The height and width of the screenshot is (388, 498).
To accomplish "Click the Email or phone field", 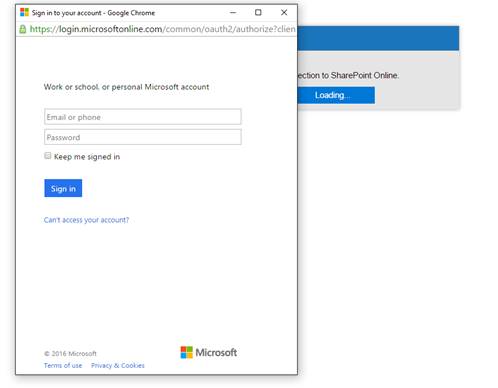I will pyautogui.click(x=143, y=117).
